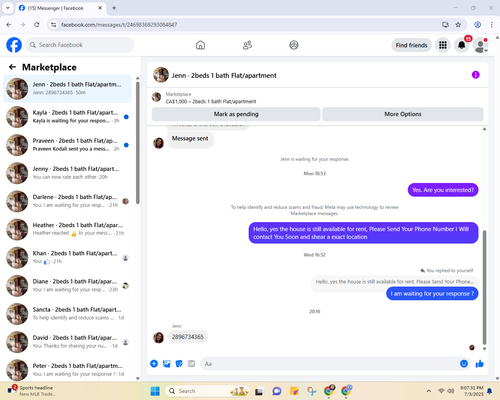Open the notifications bell icon

coord(462,45)
